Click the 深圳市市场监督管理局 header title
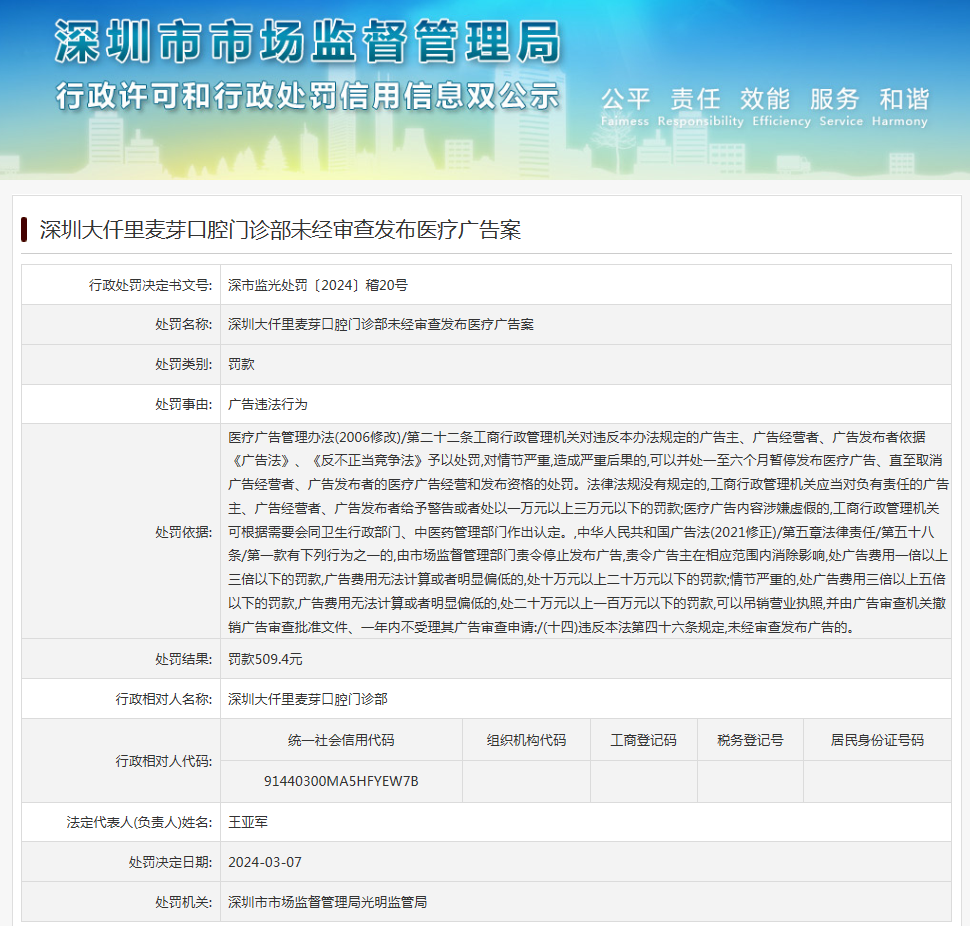The image size is (970, 926). tap(306, 42)
